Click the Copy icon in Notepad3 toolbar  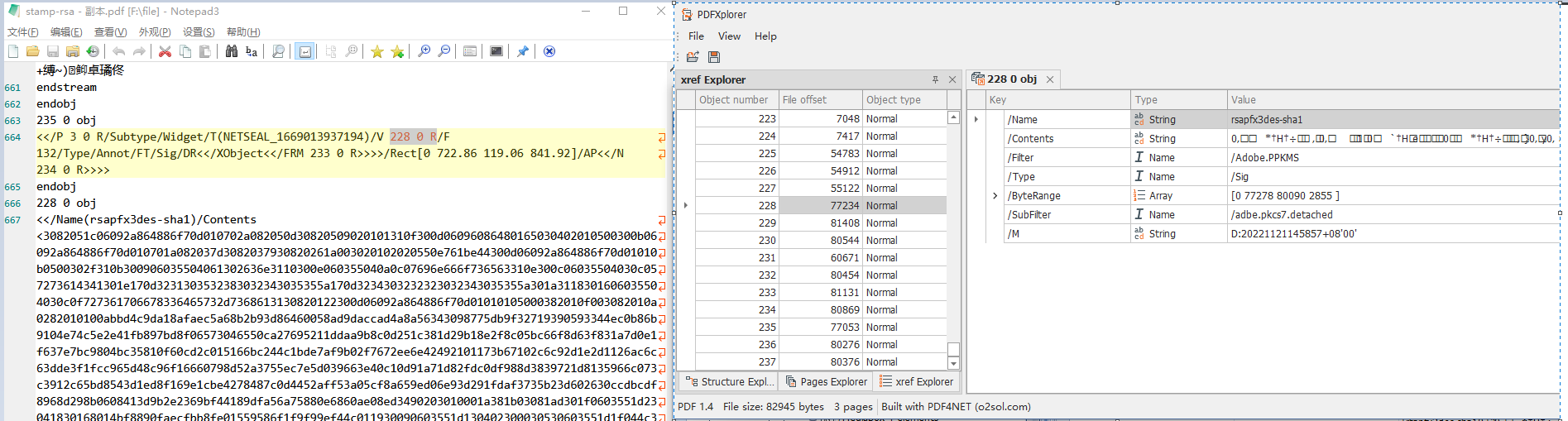[x=185, y=51]
